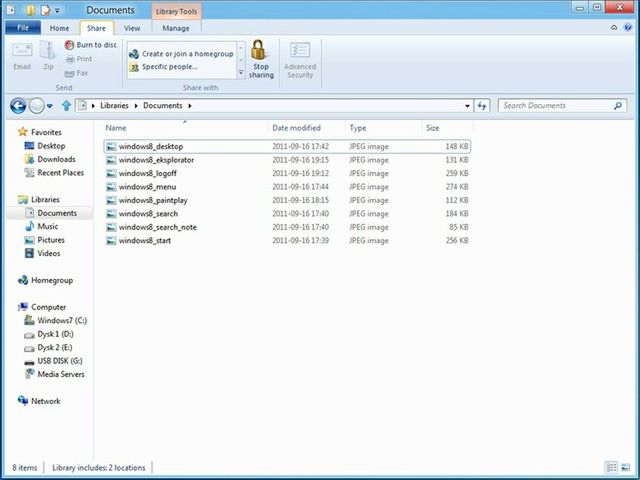
Task: Expand the Share with gallery list
Action: pyautogui.click(x=241, y=73)
